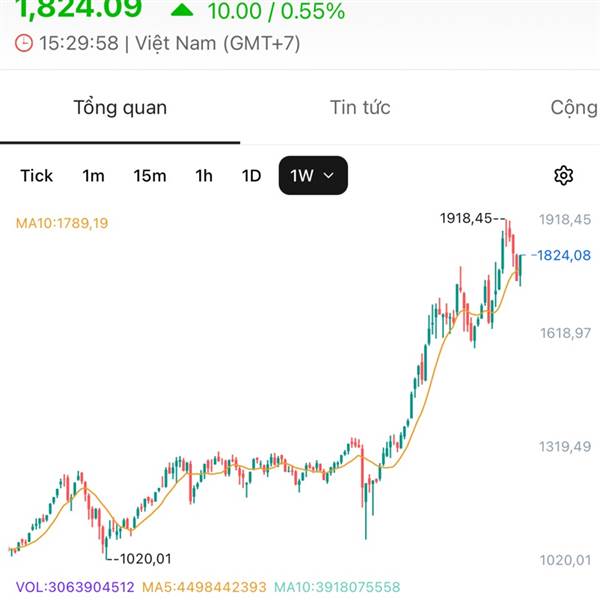600x600 pixels.
Task: Open chart settings gear icon
Action: click(563, 176)
